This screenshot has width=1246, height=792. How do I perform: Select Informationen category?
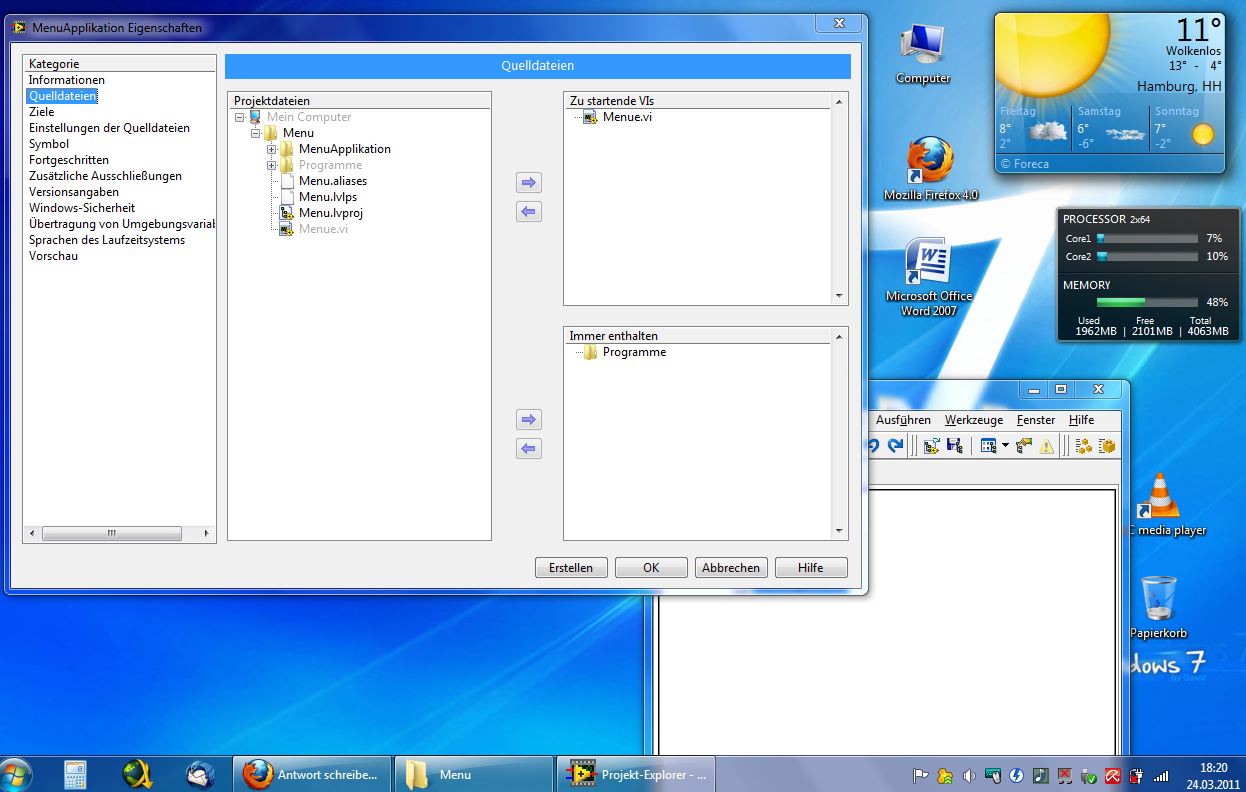[x=66, y=80]
